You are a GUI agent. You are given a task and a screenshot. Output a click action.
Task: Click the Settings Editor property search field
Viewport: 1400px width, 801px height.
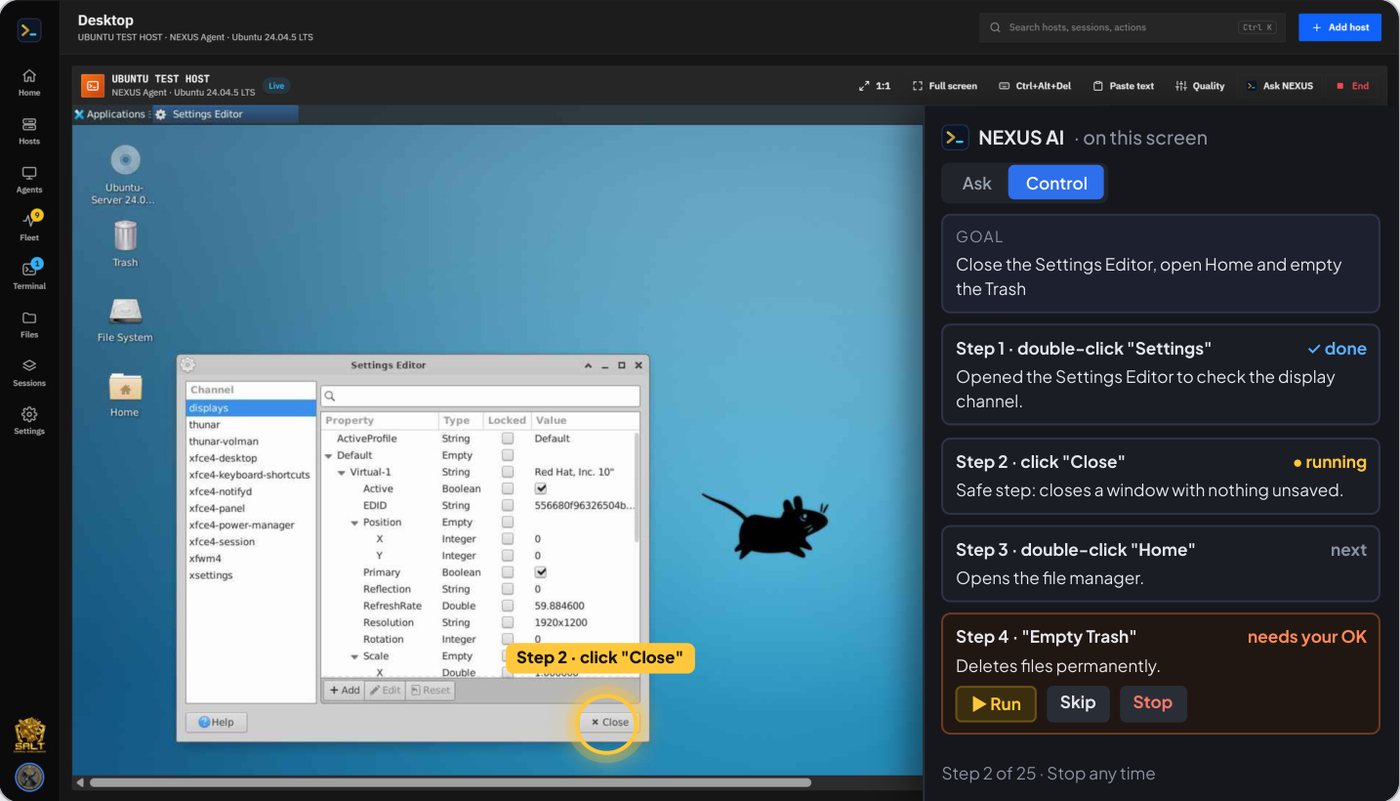[x=480, y=396]
